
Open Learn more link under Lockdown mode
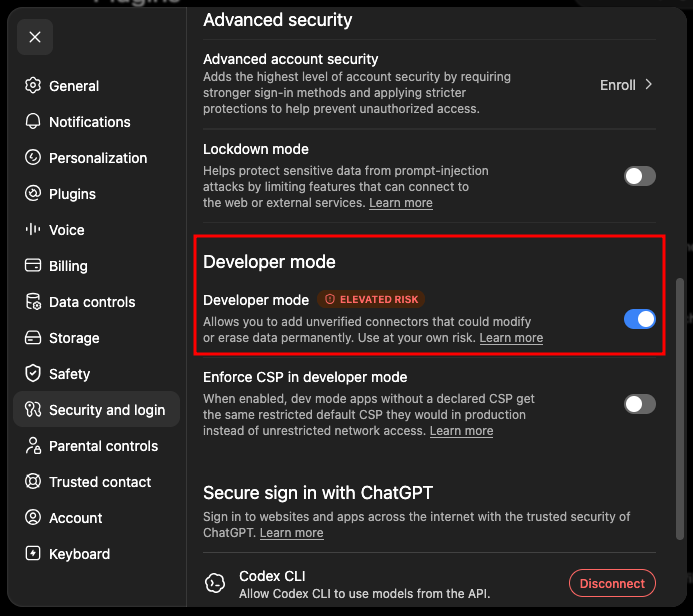pos(401,203)
